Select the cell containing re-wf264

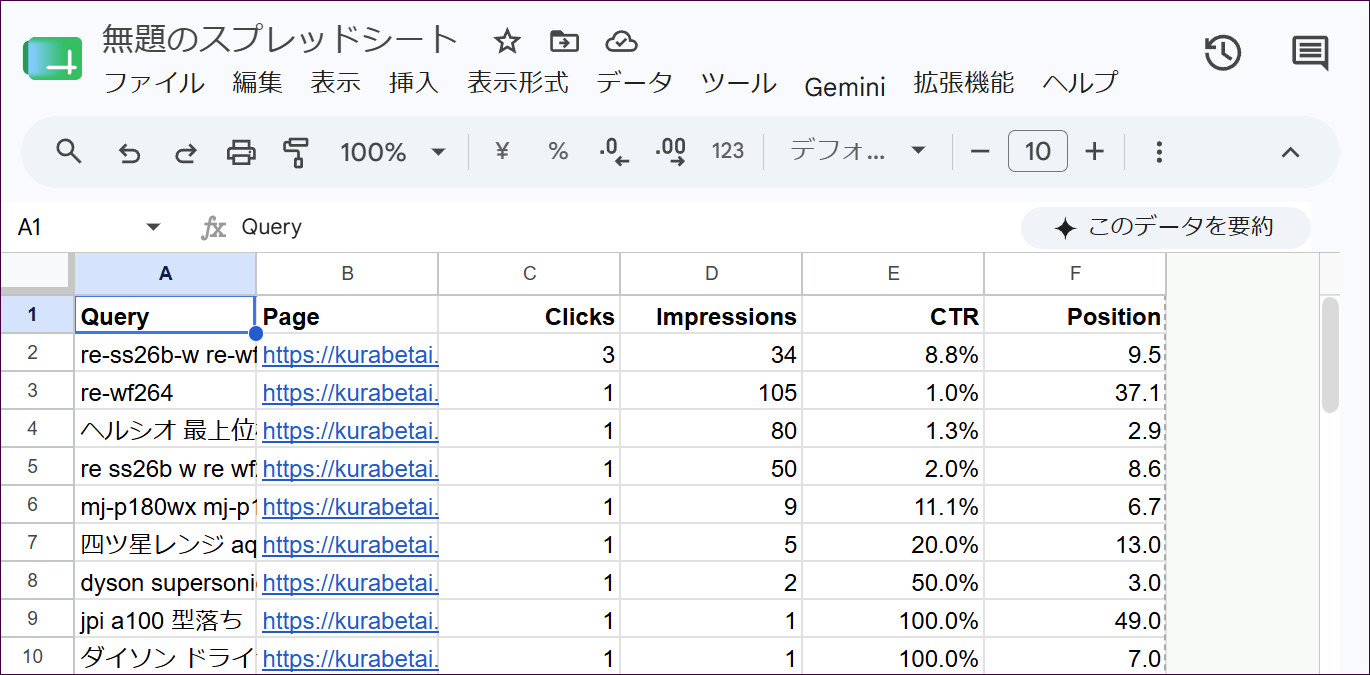coord(165,392)
